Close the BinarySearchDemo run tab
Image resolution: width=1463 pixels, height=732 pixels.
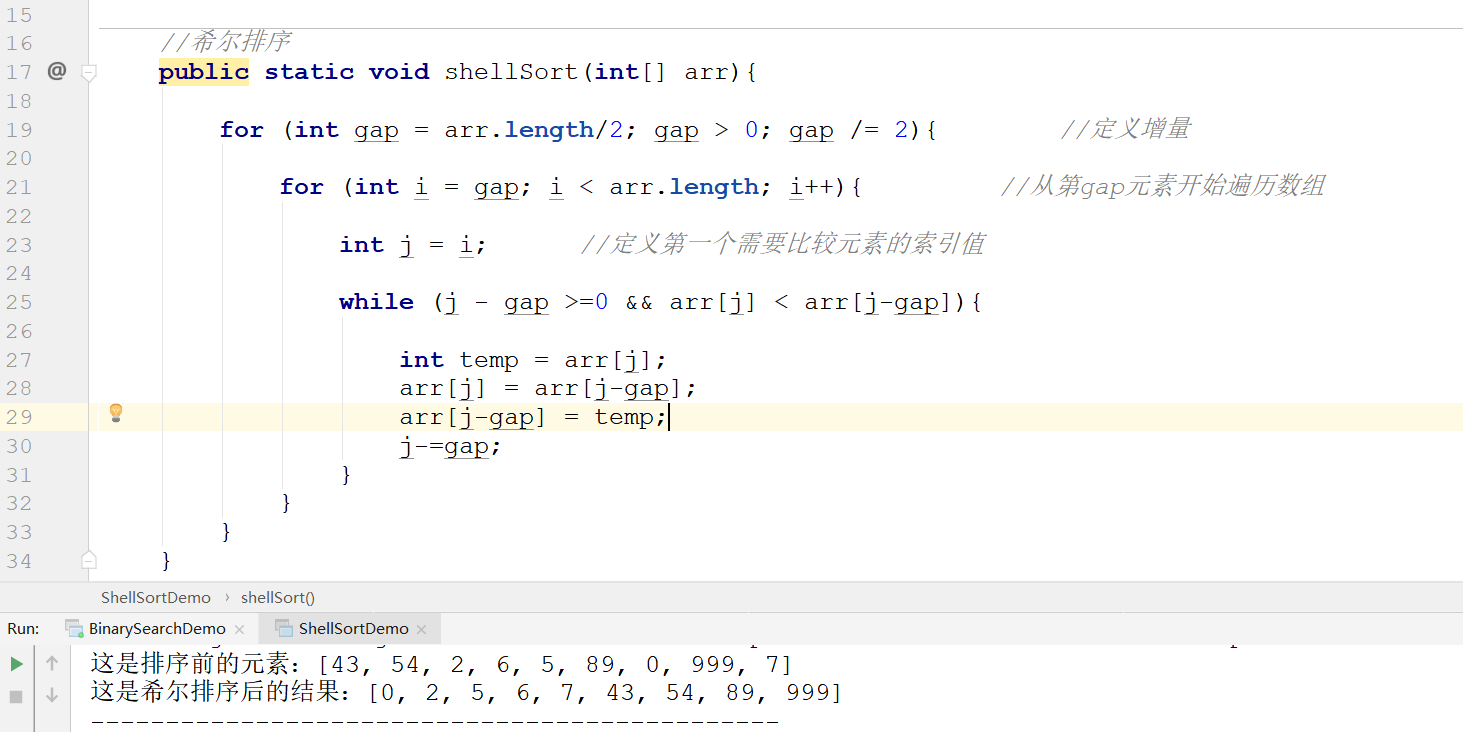point(239,629)
